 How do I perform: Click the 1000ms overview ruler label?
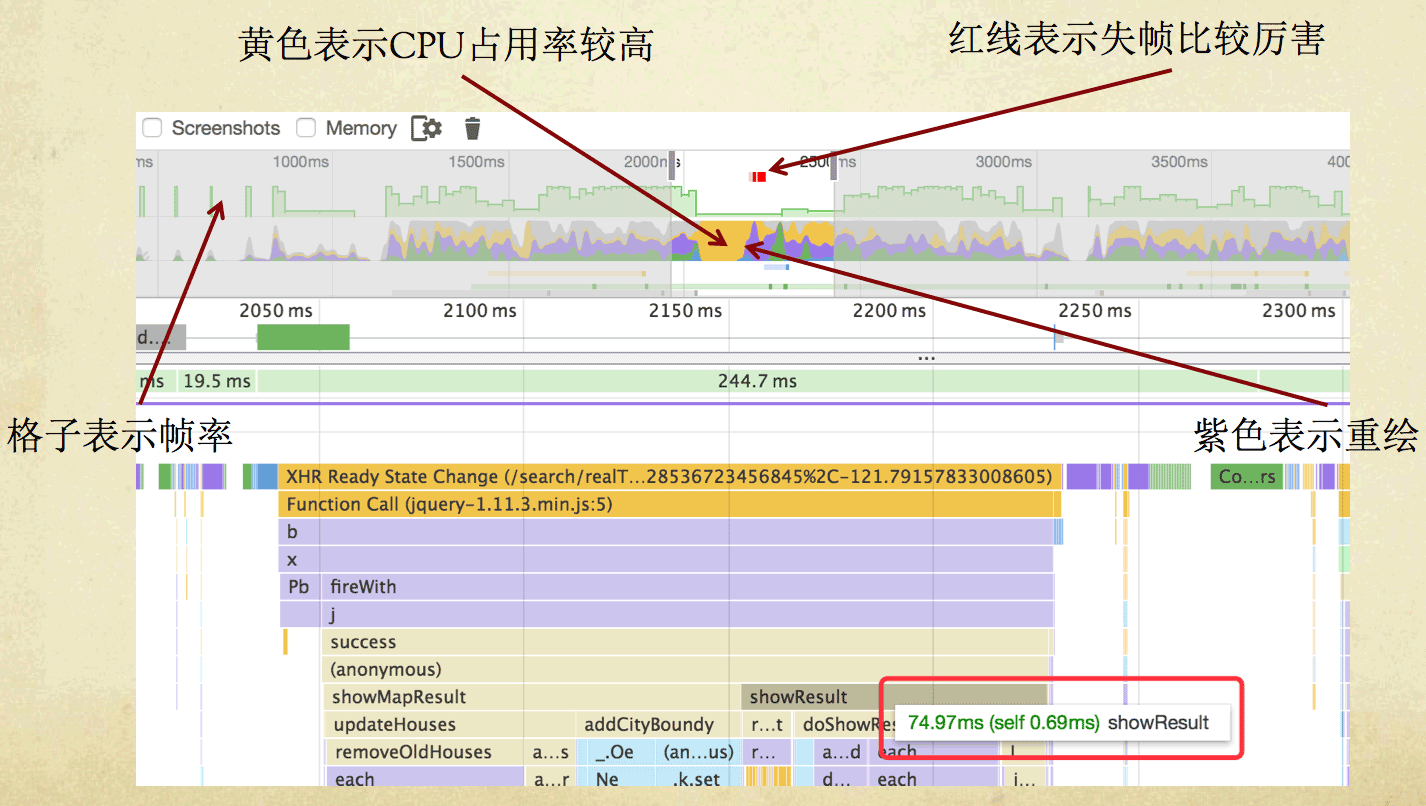pyautogui.click(x=301, y=161)
